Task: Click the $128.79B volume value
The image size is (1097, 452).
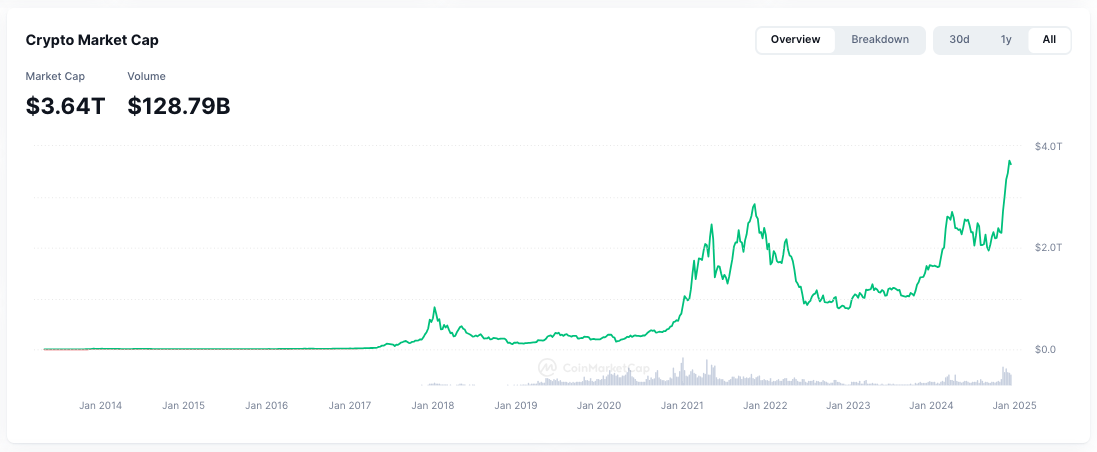Action: (x=179, y=106)
